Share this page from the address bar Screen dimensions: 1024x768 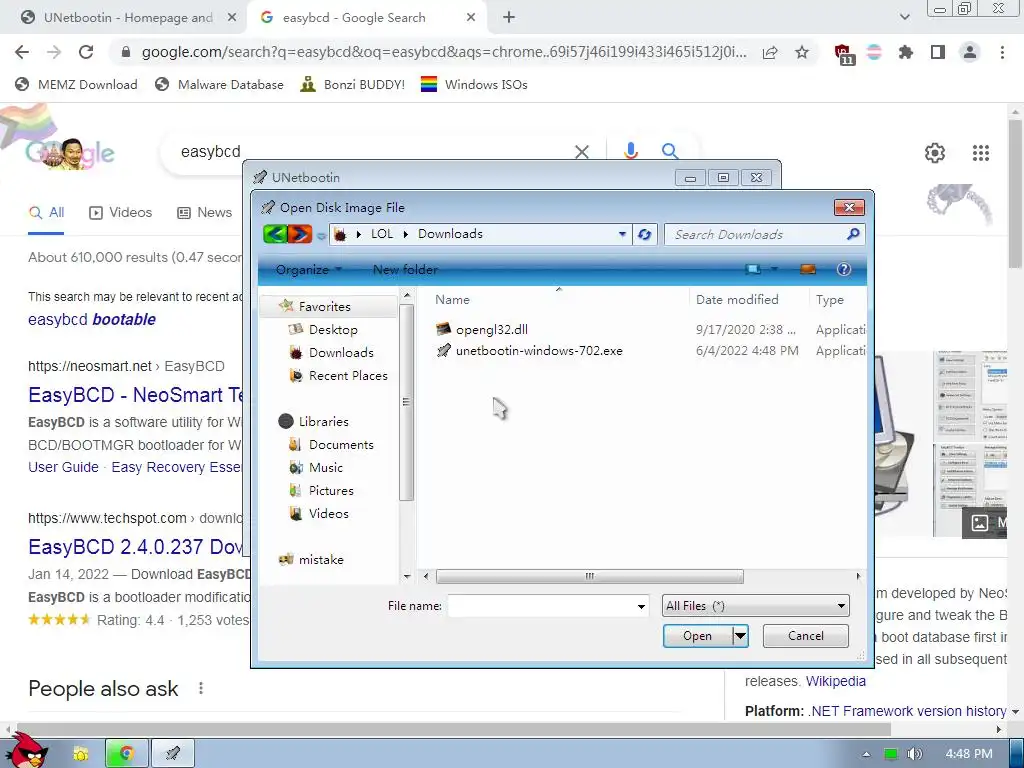click(x=771, y=52)
